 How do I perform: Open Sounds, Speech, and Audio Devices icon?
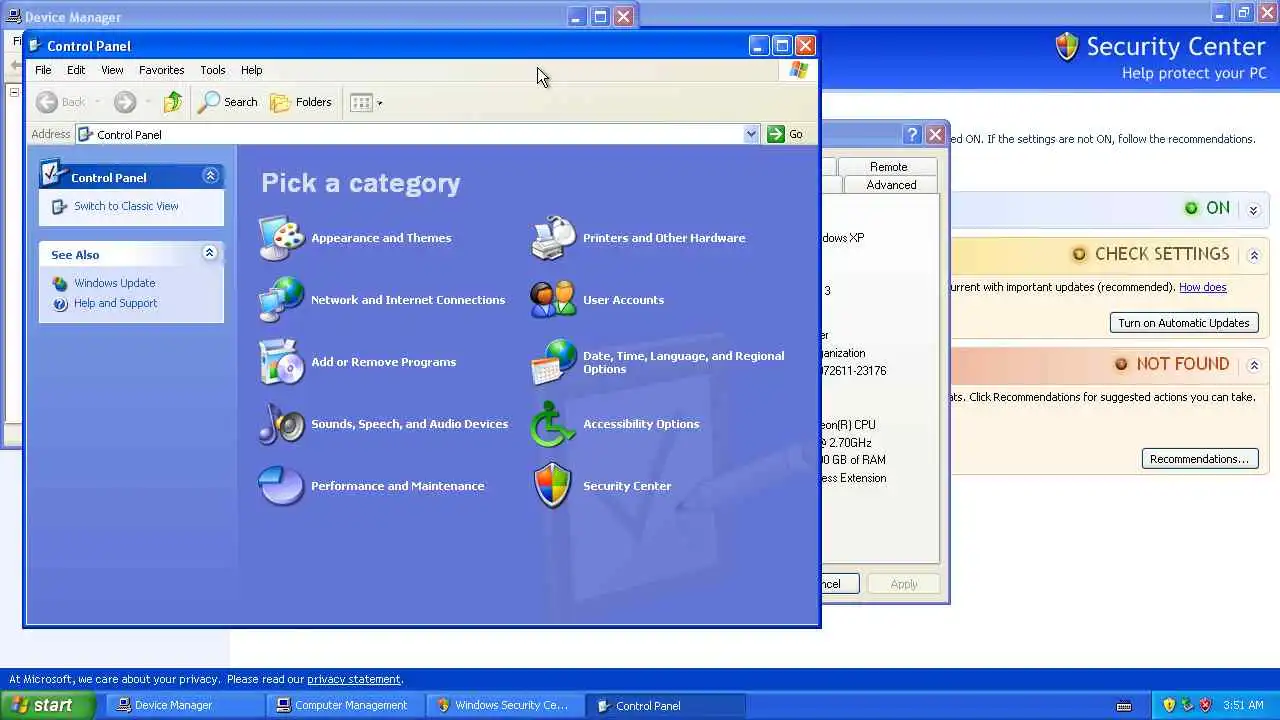[281, 424]
